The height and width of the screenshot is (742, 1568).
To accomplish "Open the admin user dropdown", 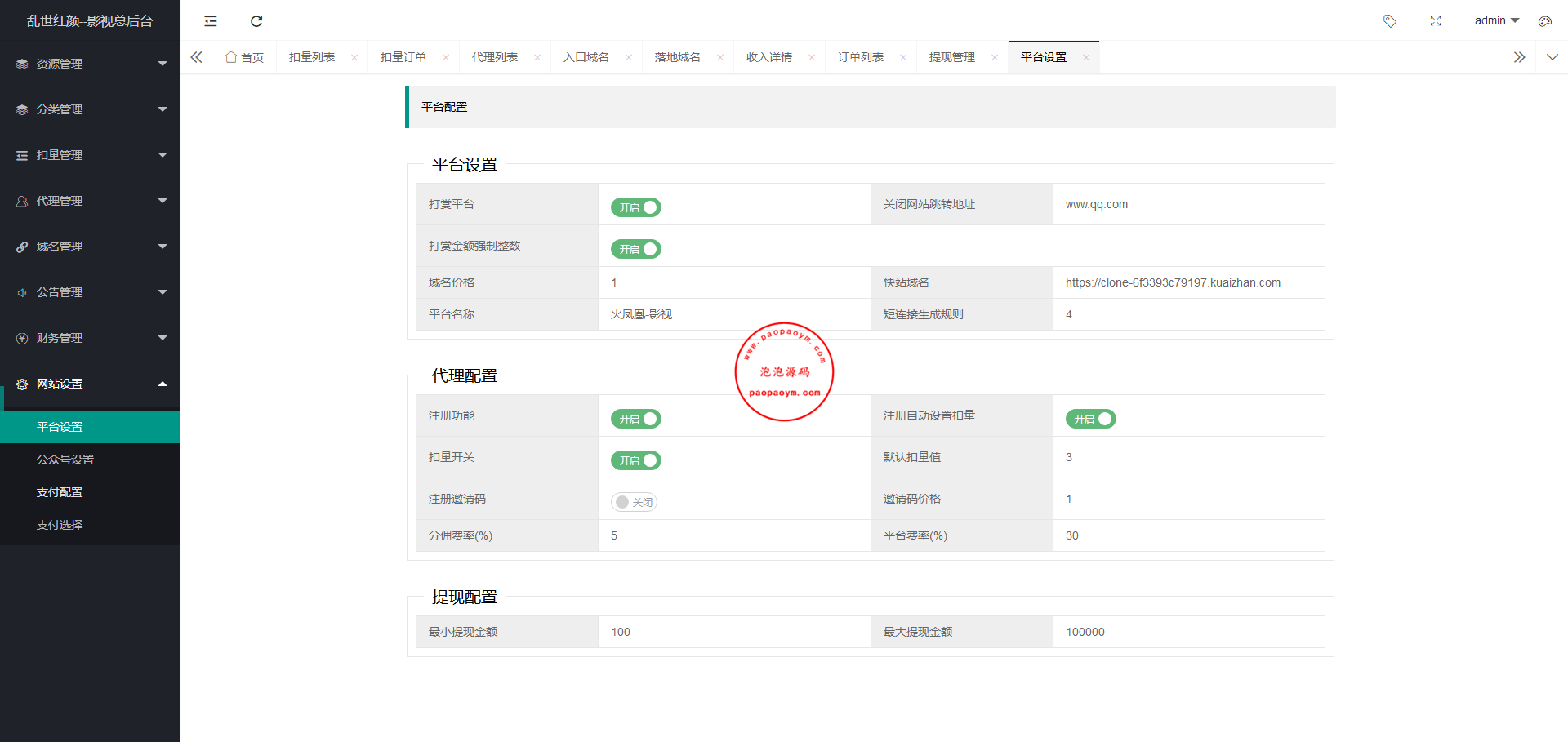I will point(1496,21).
